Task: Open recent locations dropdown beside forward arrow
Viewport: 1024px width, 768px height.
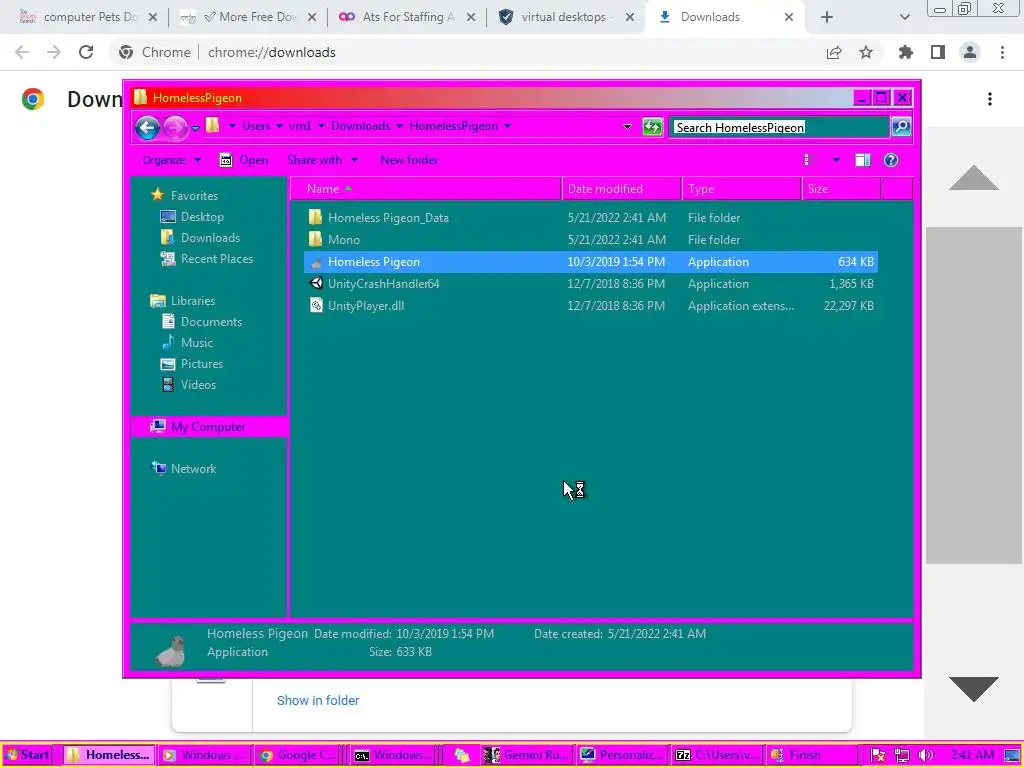Action: (195, 128)
